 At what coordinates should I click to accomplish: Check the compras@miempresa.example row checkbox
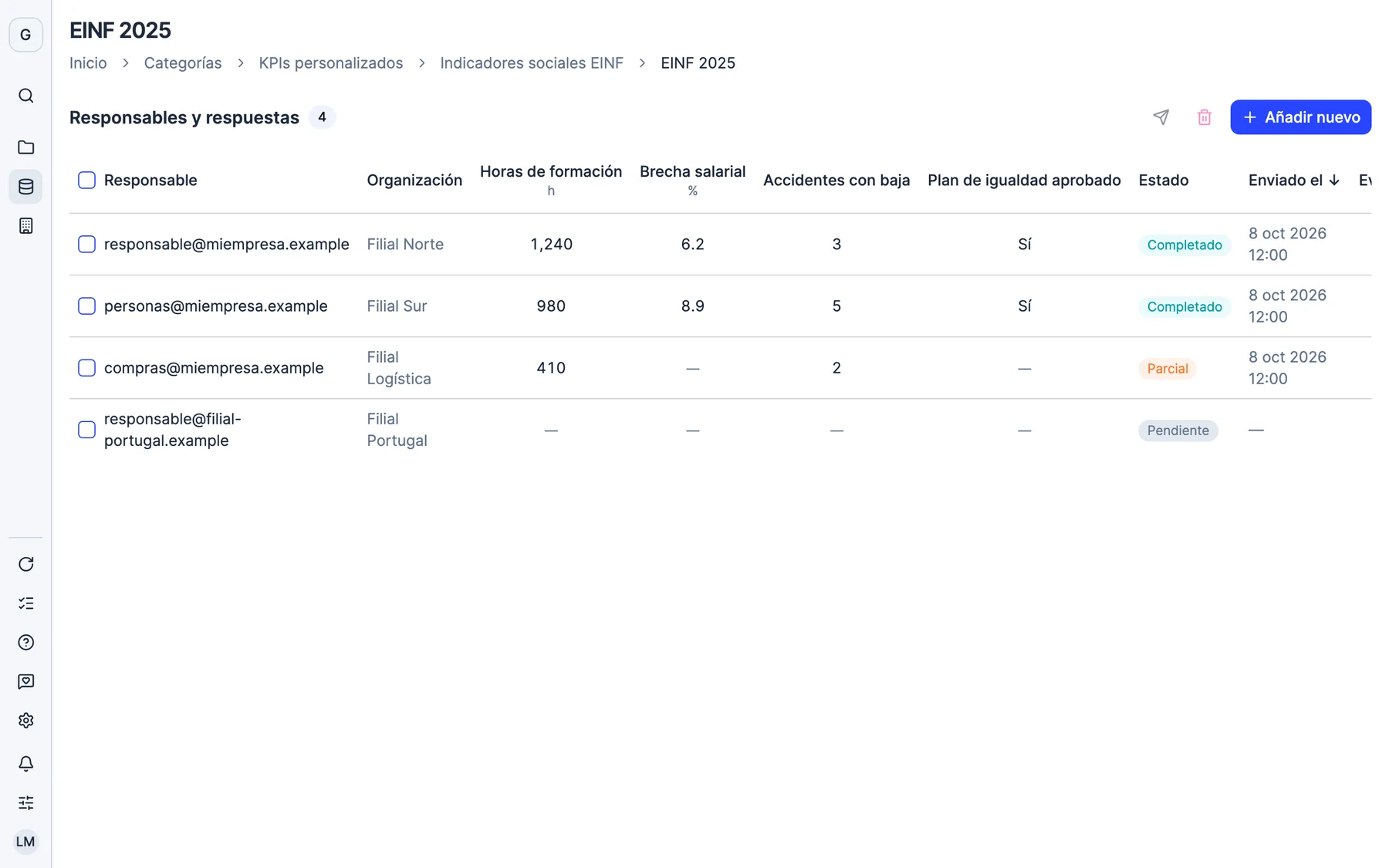coord(86,368)
